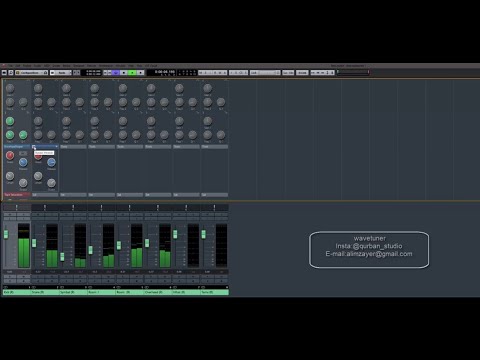Open the Transport menu
This screenshot has height=360, width=480.
point(79,66)
